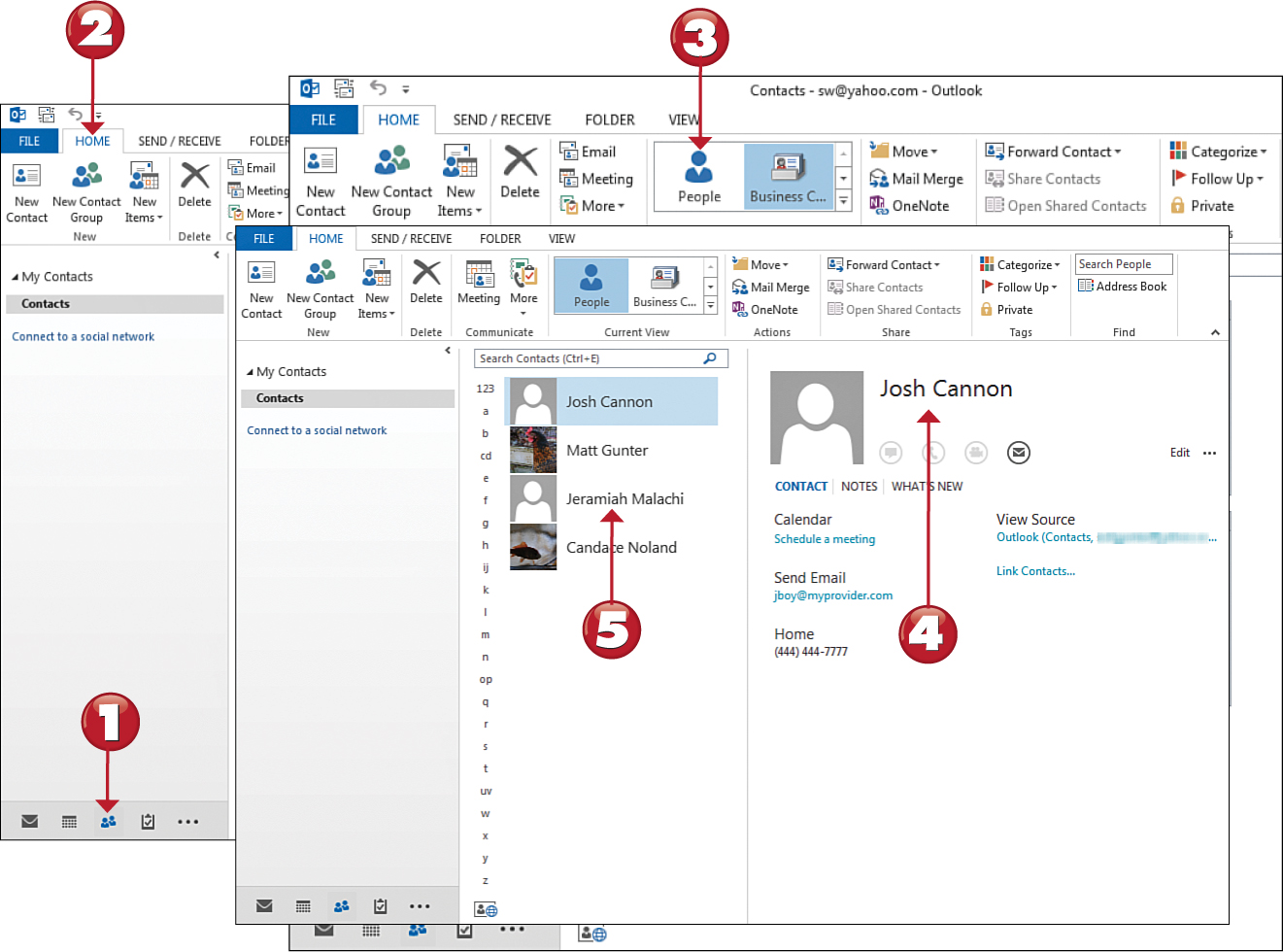This screenshot has width=1283, height=952.
Task: Collapse folder pane in front window
Action: [448, 351]
